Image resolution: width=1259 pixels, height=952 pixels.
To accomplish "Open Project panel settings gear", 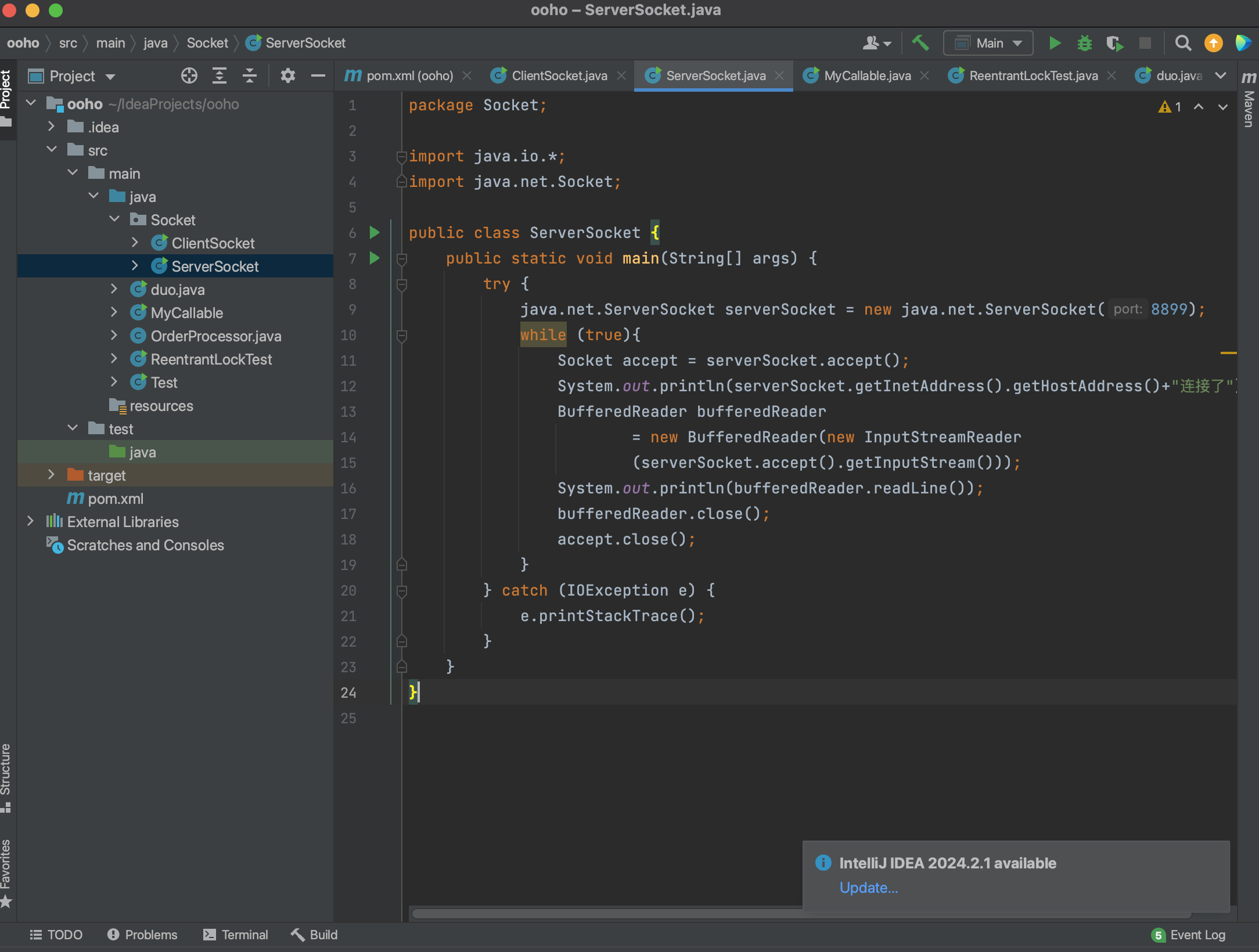I will tap(287, 75).
